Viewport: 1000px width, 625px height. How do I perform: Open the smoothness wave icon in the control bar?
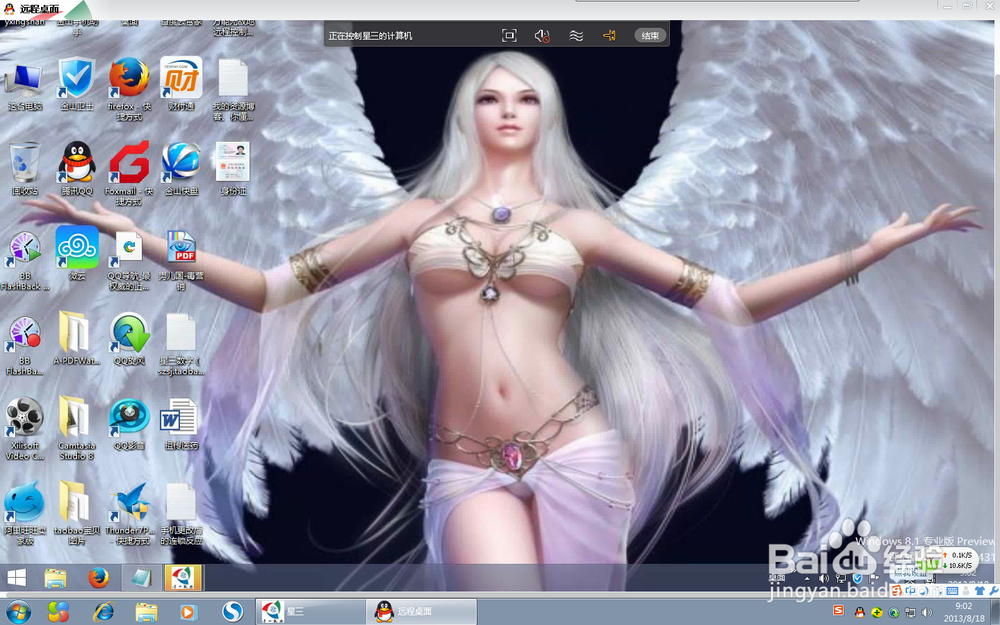pyautogui.click(x=576, y=36)
